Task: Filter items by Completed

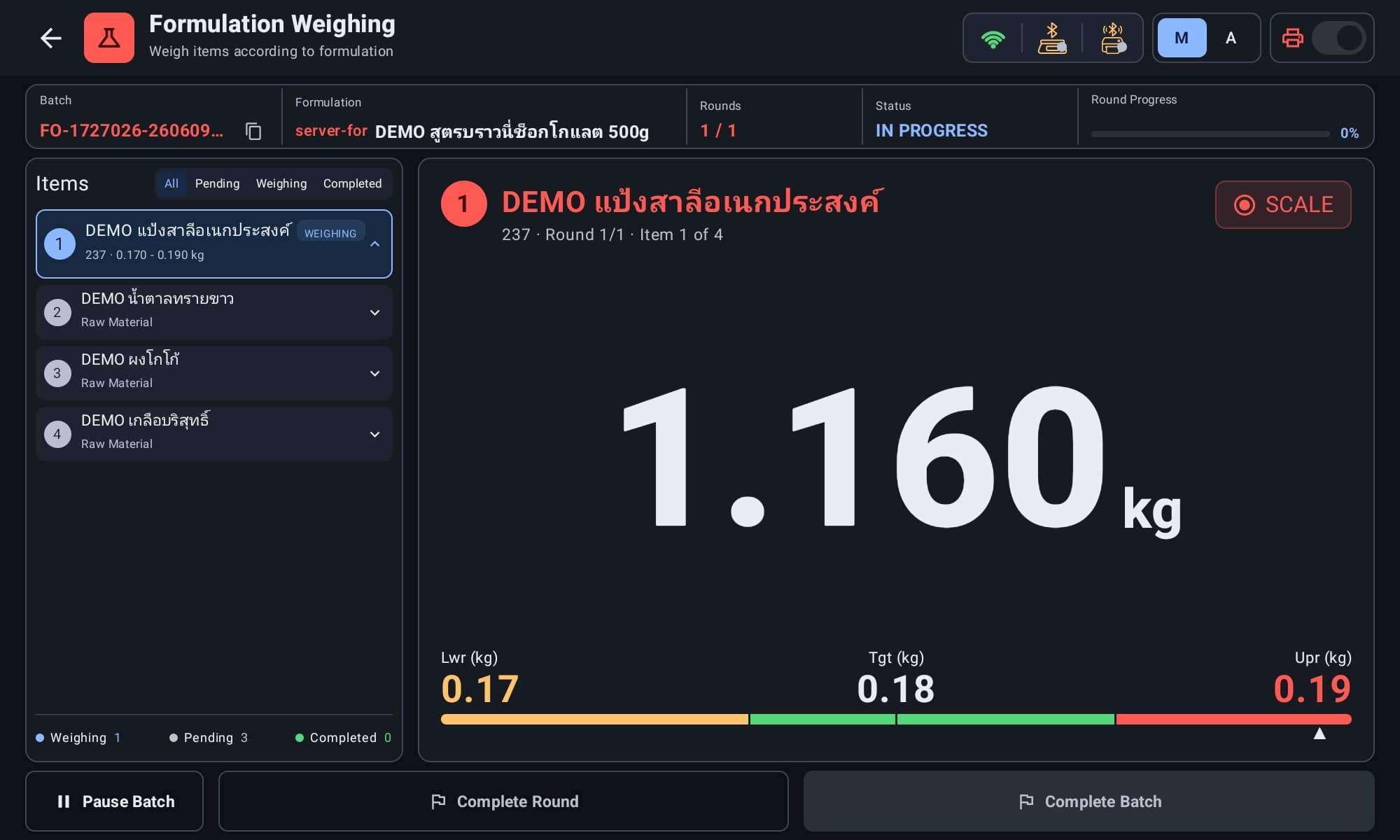Action: click(352, 183)
